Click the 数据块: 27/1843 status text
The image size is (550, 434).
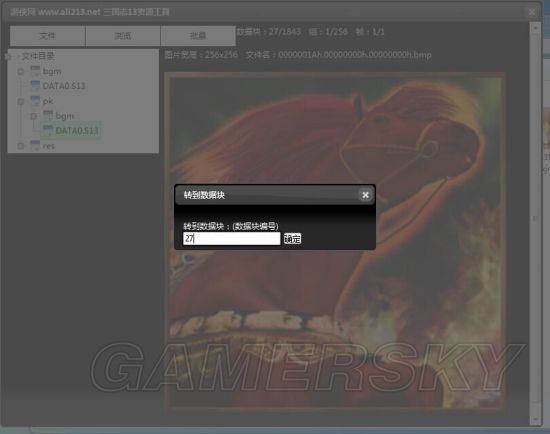[x=268, y=32]
